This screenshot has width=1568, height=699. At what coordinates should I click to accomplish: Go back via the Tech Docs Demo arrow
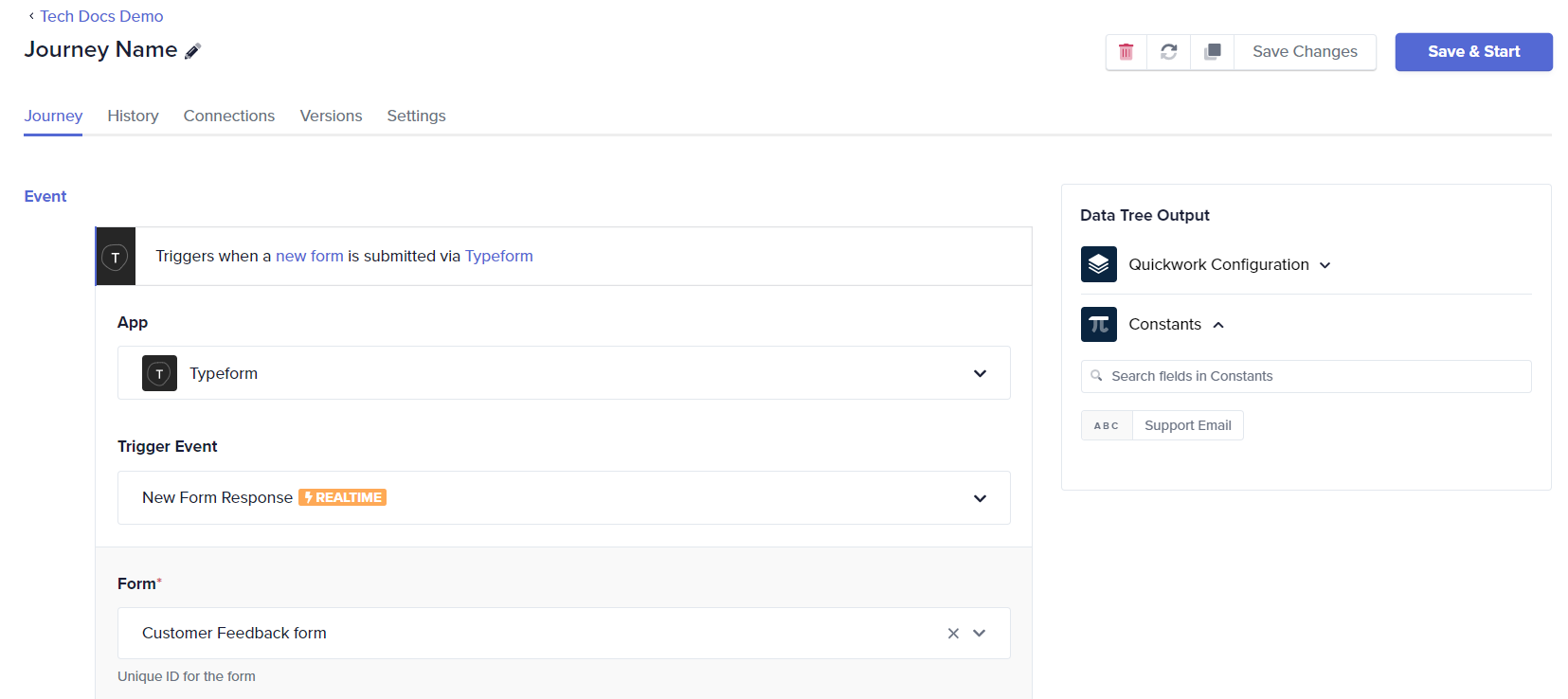[x=31, y=16]
